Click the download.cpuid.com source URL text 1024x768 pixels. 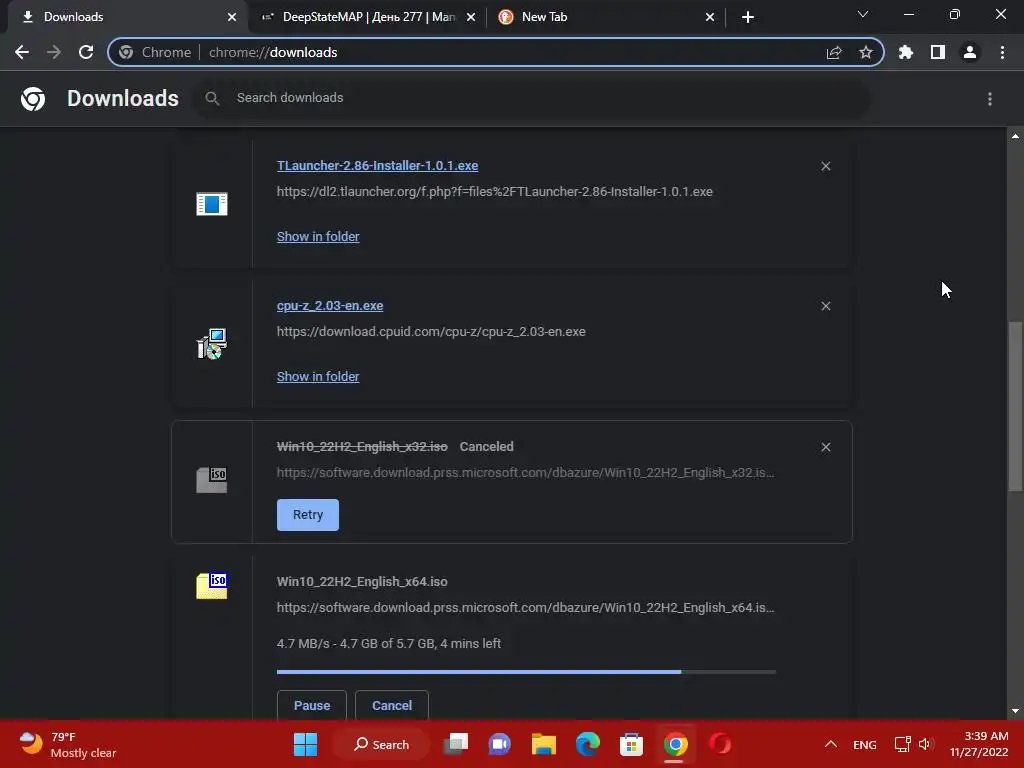(431, 332)
